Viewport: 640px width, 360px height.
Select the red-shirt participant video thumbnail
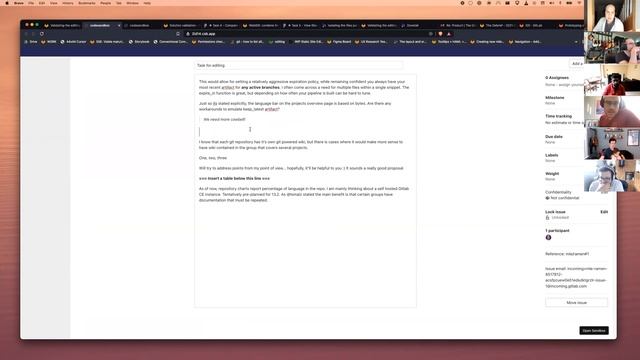(612, 80)
